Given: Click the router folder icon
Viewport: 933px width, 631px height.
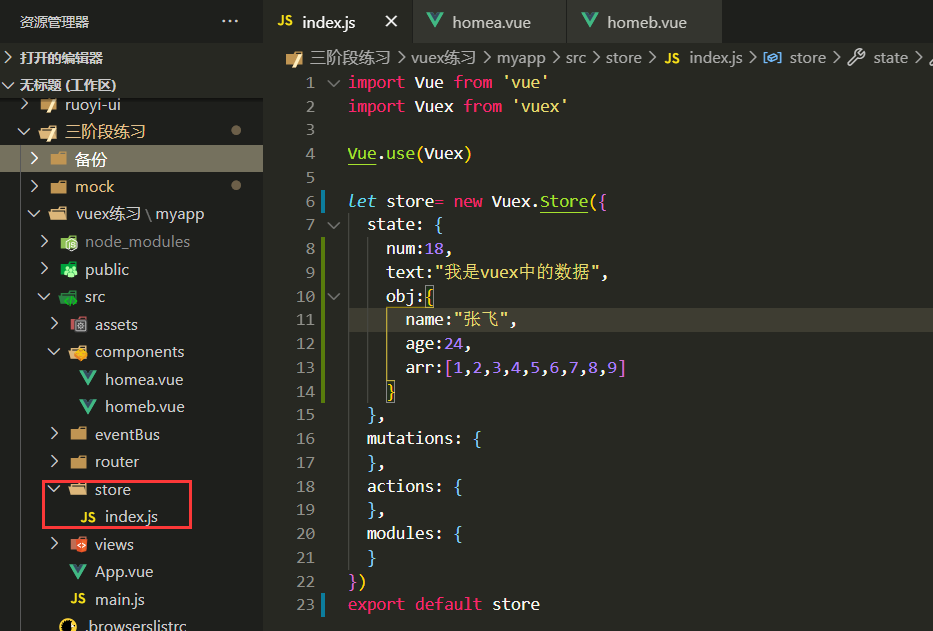Looking at the screenshot, I should pos(79,462).
